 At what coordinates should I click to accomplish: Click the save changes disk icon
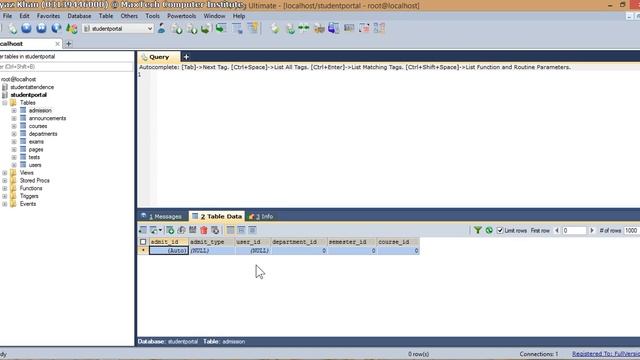tap(193, 230)
